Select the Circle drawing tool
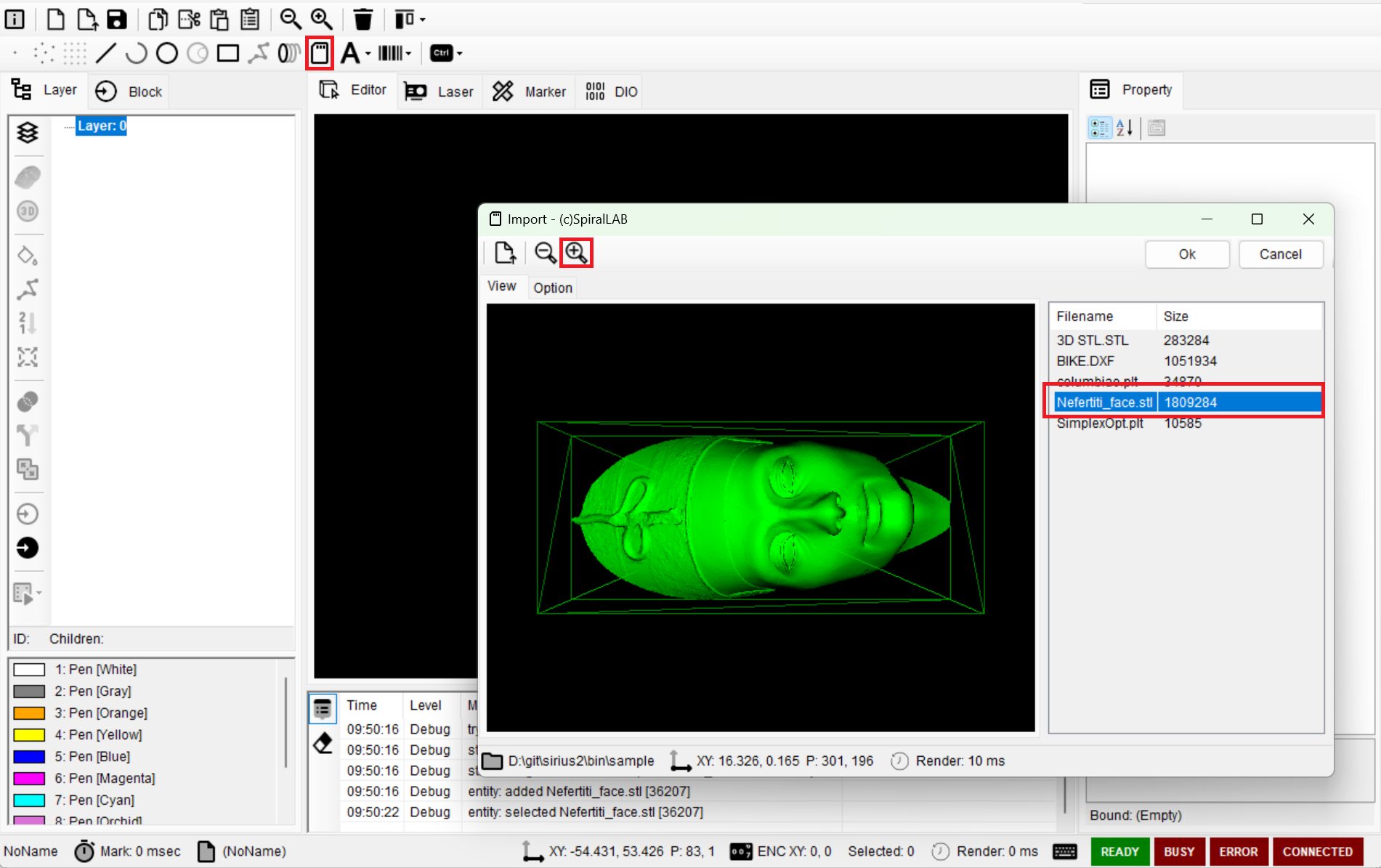 tap(167, 53)
